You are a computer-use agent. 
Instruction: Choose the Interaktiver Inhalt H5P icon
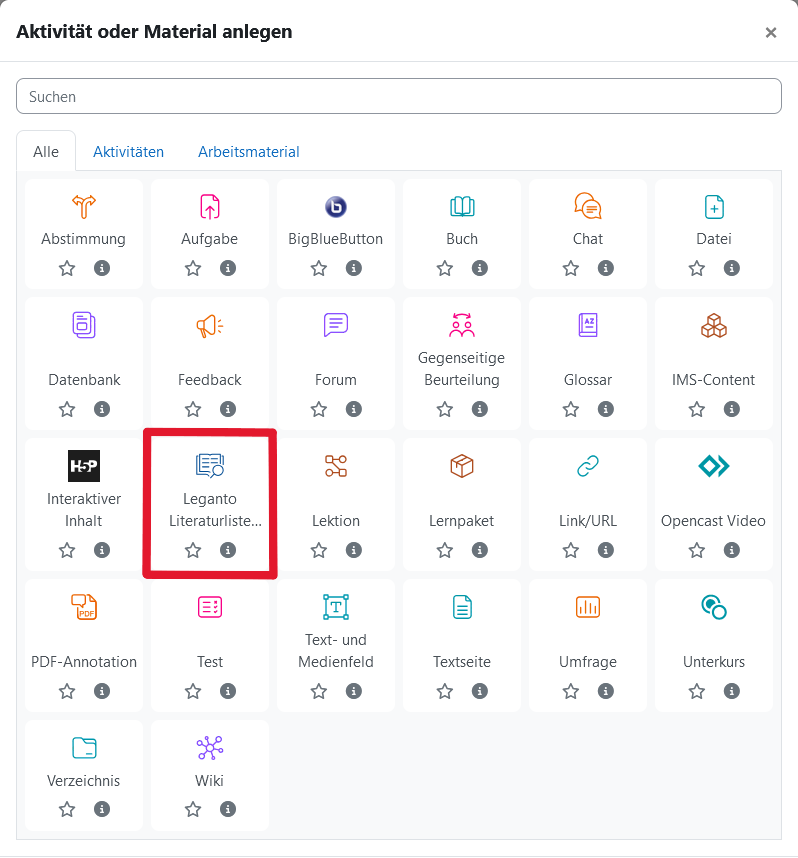pyautogui.click(x=83, y=466)
